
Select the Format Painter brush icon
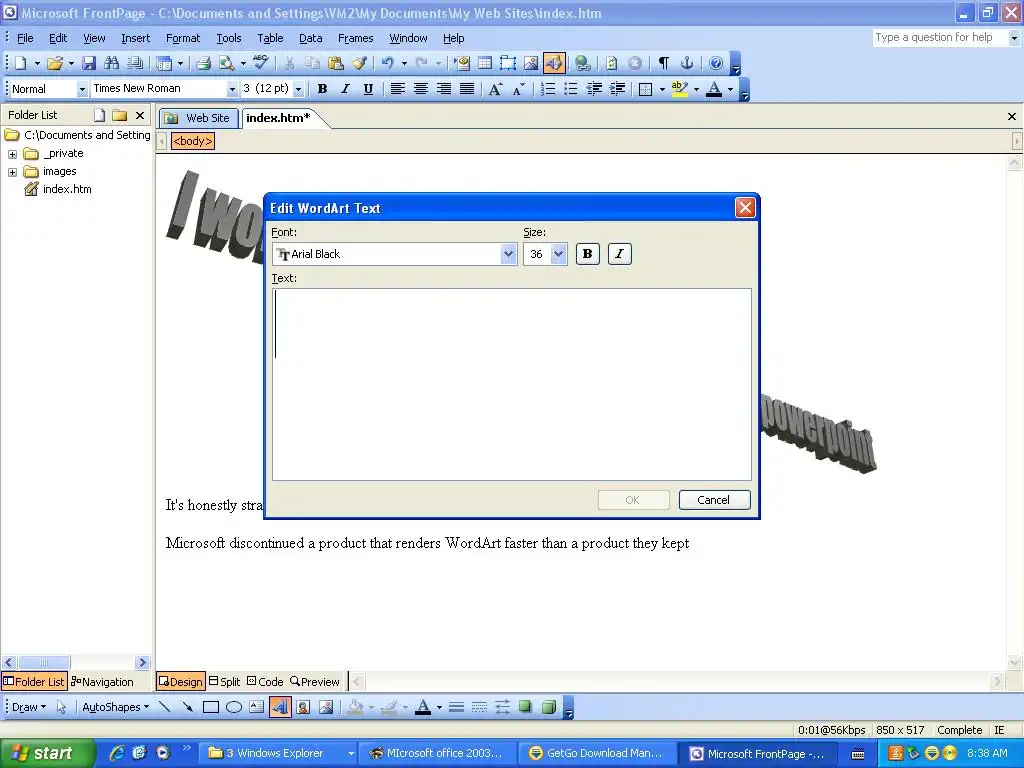(x=359, y=63)
